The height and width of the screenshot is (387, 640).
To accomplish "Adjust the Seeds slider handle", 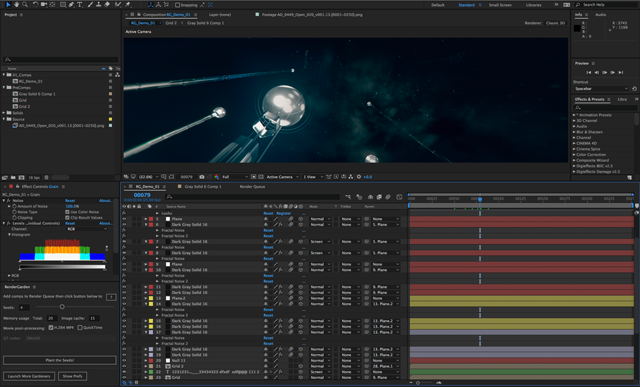I will pyautogui.click(x=62, y=307).
